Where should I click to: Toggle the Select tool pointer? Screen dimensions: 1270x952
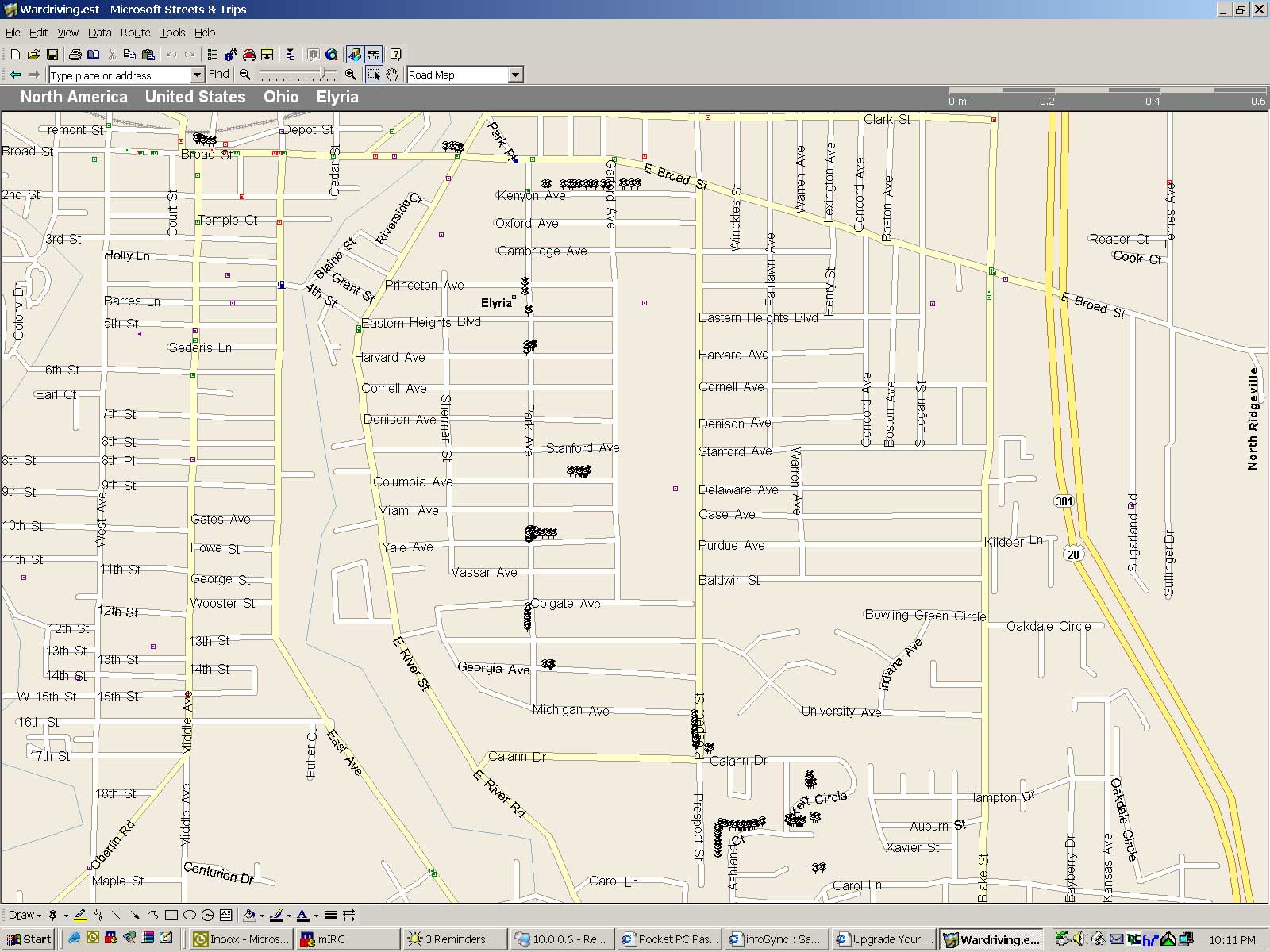pos(374,75)
